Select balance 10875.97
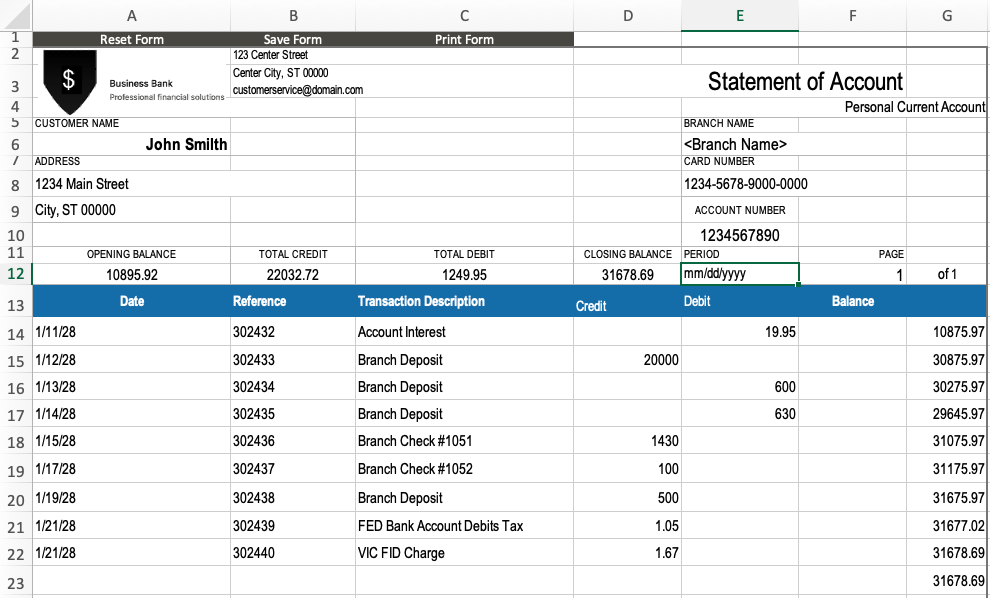This screenshot has height=598, width=990. (x=947, y=332)
